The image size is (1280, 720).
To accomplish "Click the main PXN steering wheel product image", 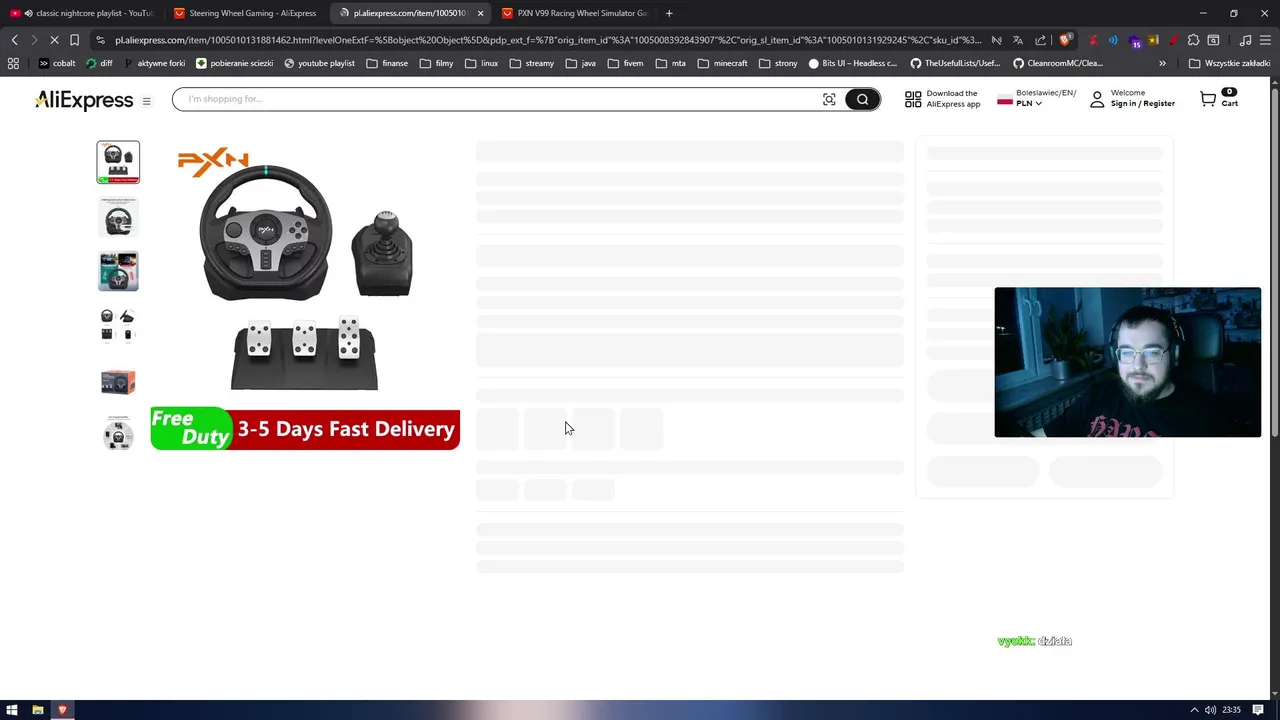I will click(x=305, y=295).
